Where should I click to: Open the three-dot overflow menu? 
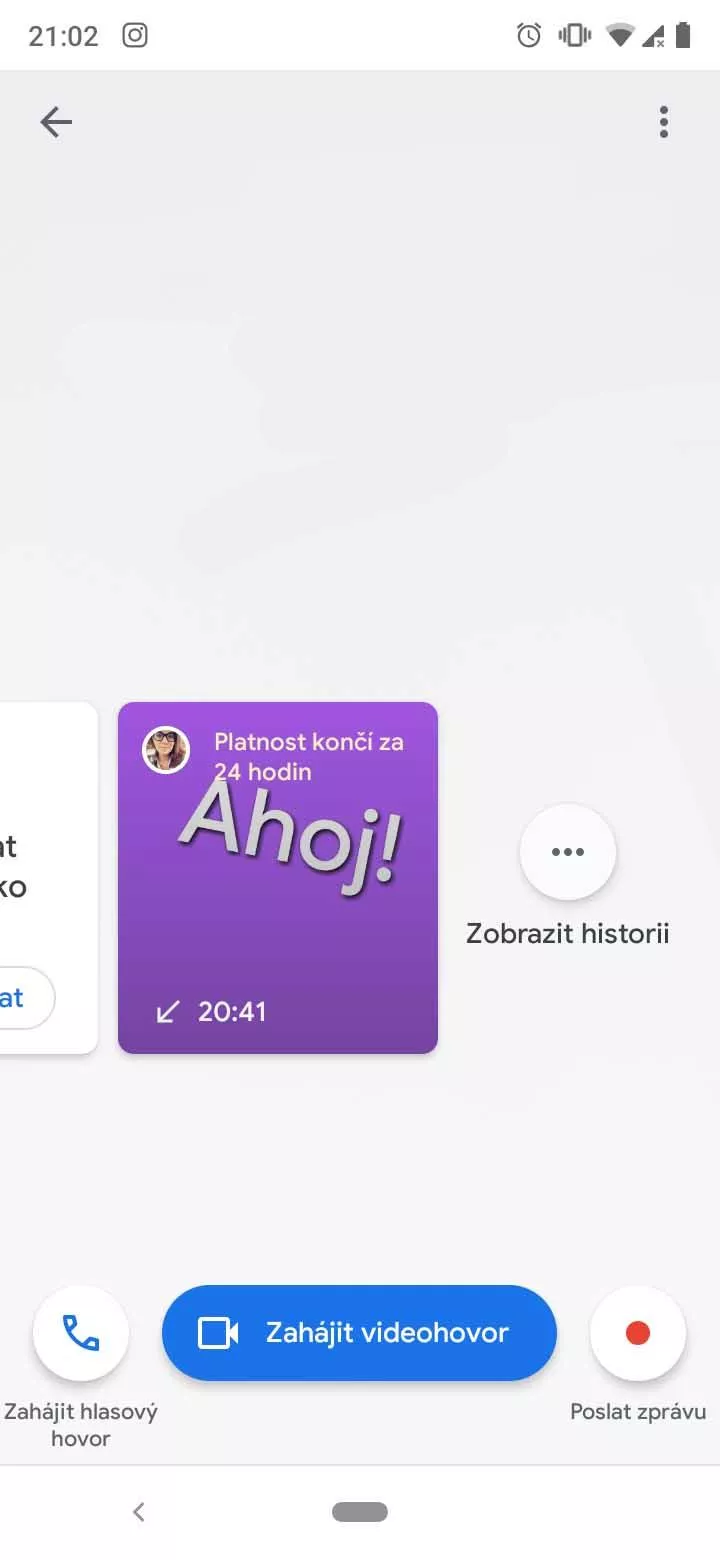(663, 122)
